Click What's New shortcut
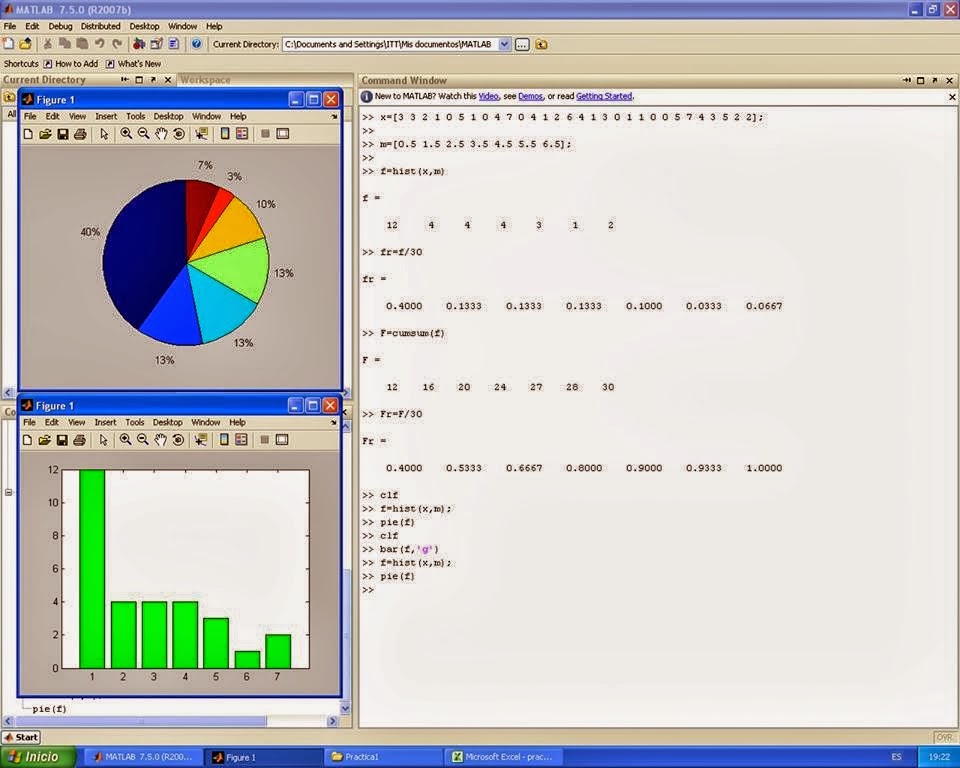The image size is (960, 768). 133,64
